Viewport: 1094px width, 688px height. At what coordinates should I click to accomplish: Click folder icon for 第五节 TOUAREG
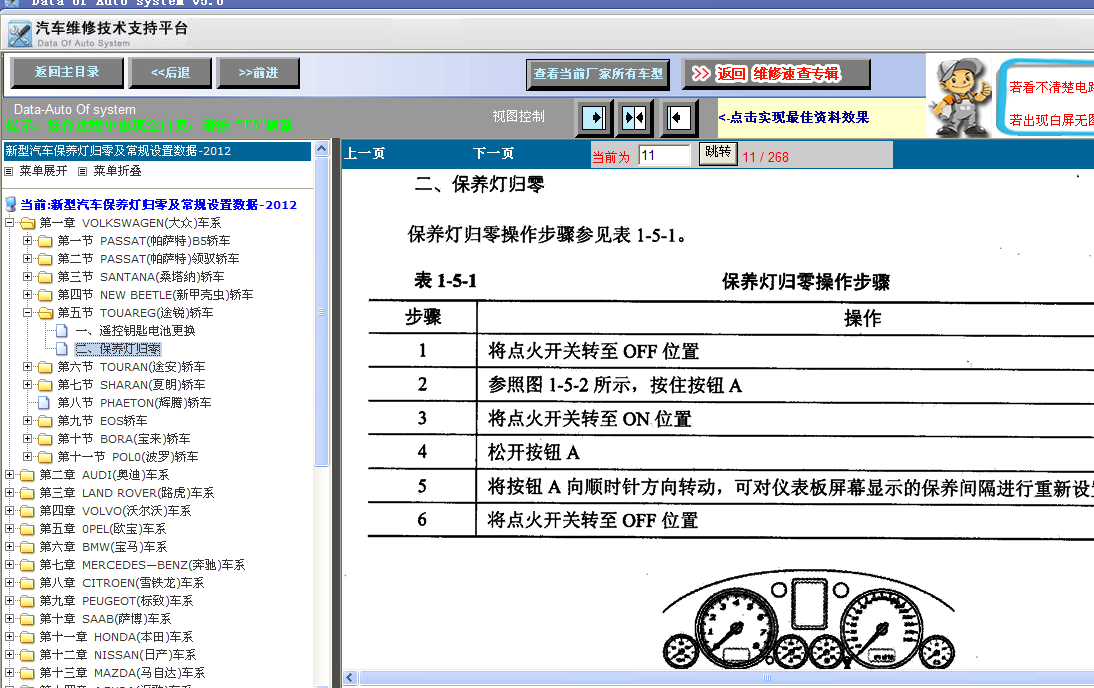coord(46,313)
